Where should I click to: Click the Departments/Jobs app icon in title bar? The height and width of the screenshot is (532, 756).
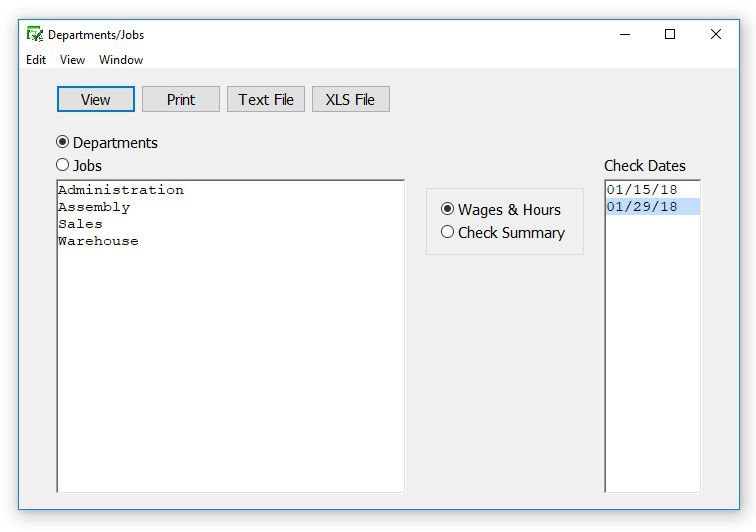[x=35, y=34]
